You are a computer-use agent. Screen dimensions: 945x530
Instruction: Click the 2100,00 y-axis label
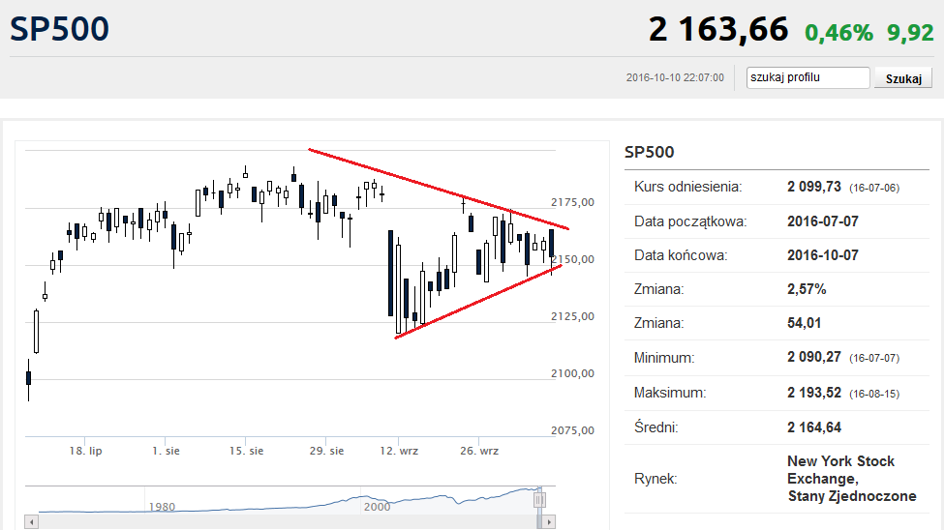(x=573, y=373)
